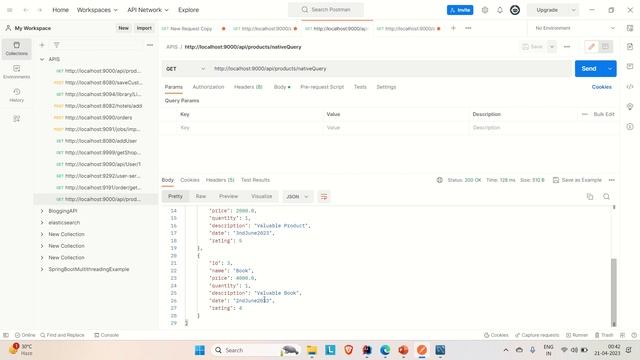Open the API Network dropdown
This screenshot has width=640, height=360.
pos(148,10)
